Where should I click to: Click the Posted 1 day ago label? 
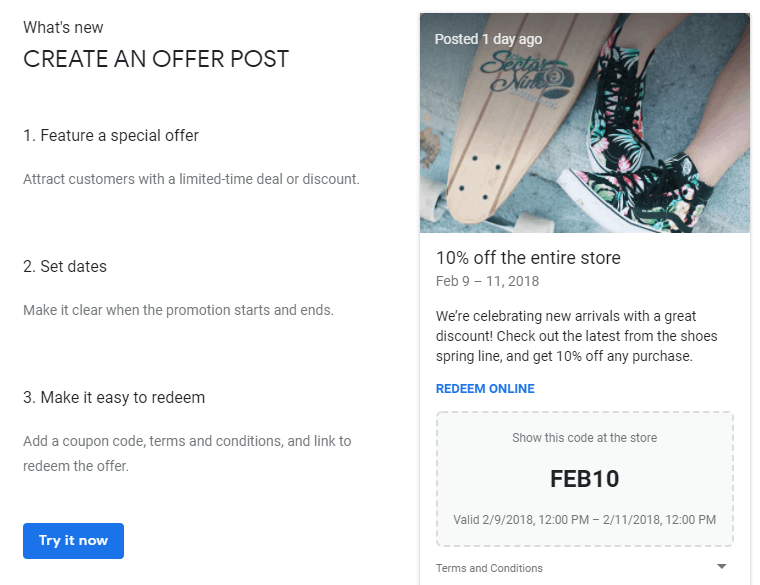point(488,39)
